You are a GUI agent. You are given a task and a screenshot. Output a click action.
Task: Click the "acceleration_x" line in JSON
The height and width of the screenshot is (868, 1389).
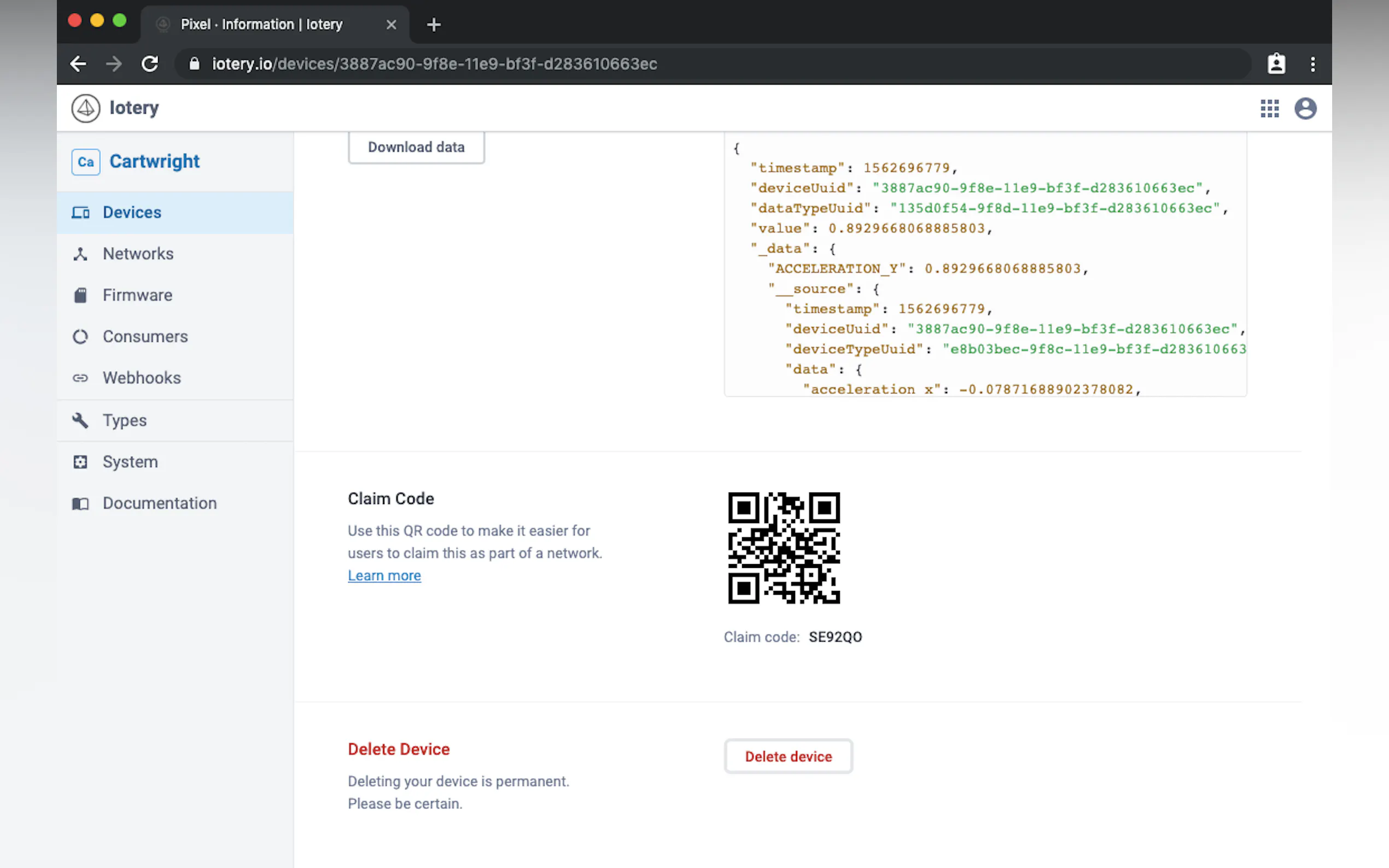point(972,389)
